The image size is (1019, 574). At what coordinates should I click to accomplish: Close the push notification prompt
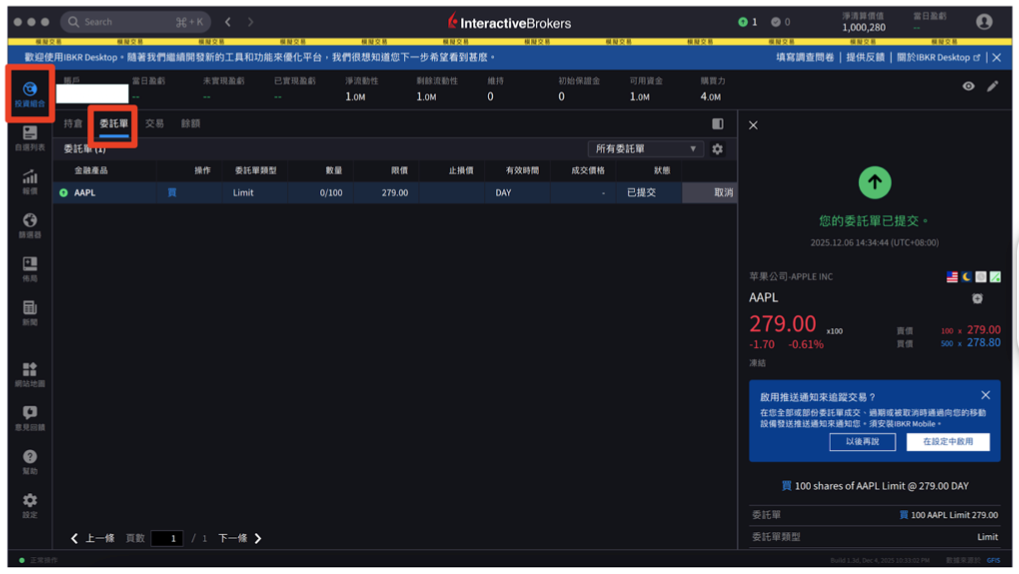(985, 395)
